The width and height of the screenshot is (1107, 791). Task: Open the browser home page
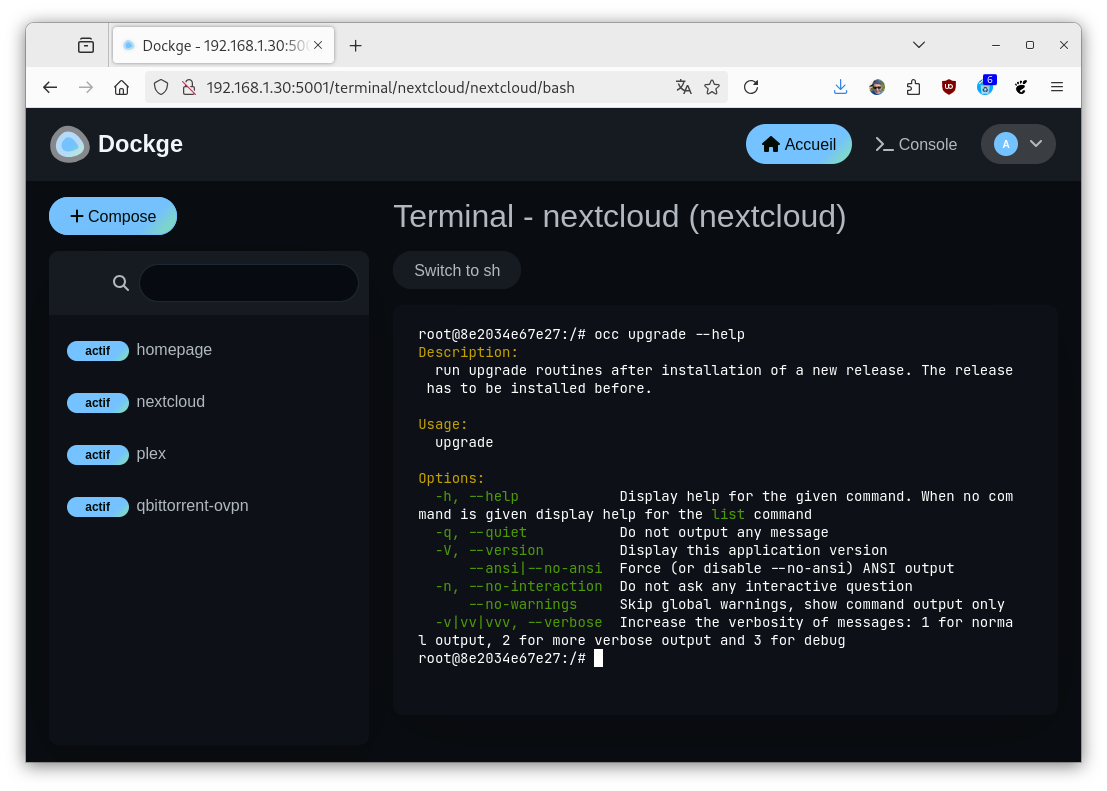coord(121,87)
